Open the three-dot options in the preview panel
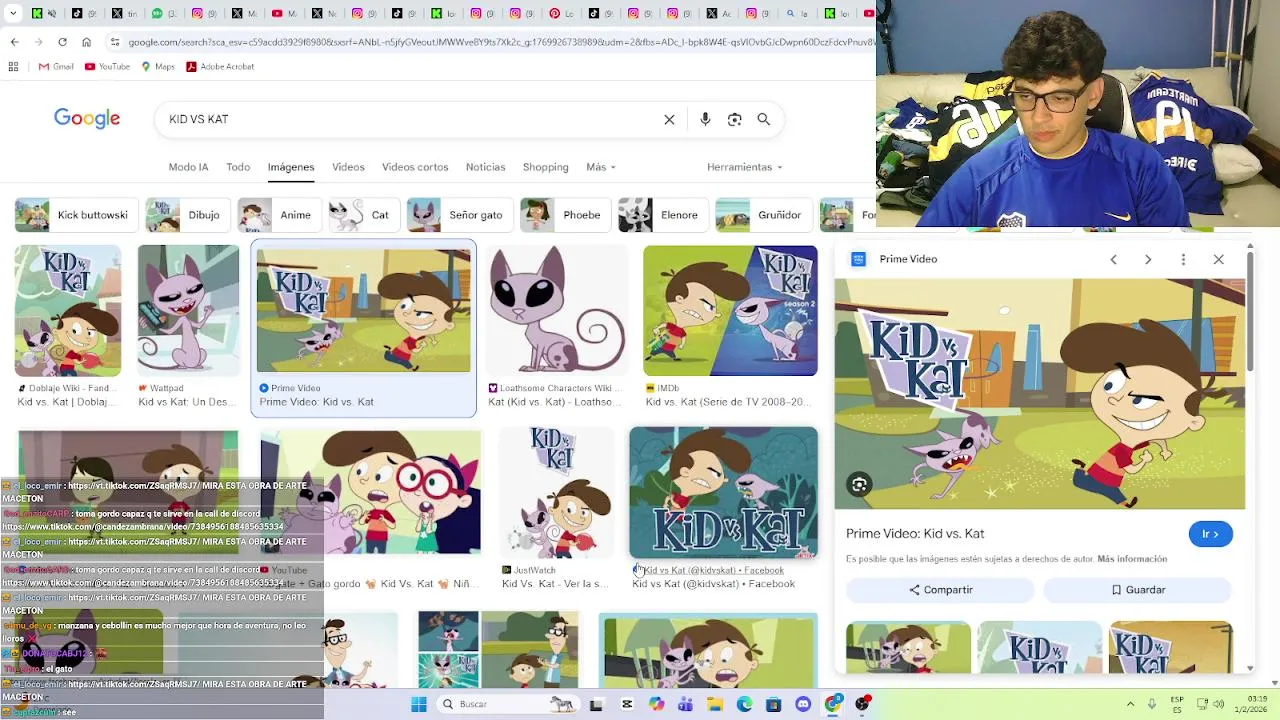 (1183, 259)
